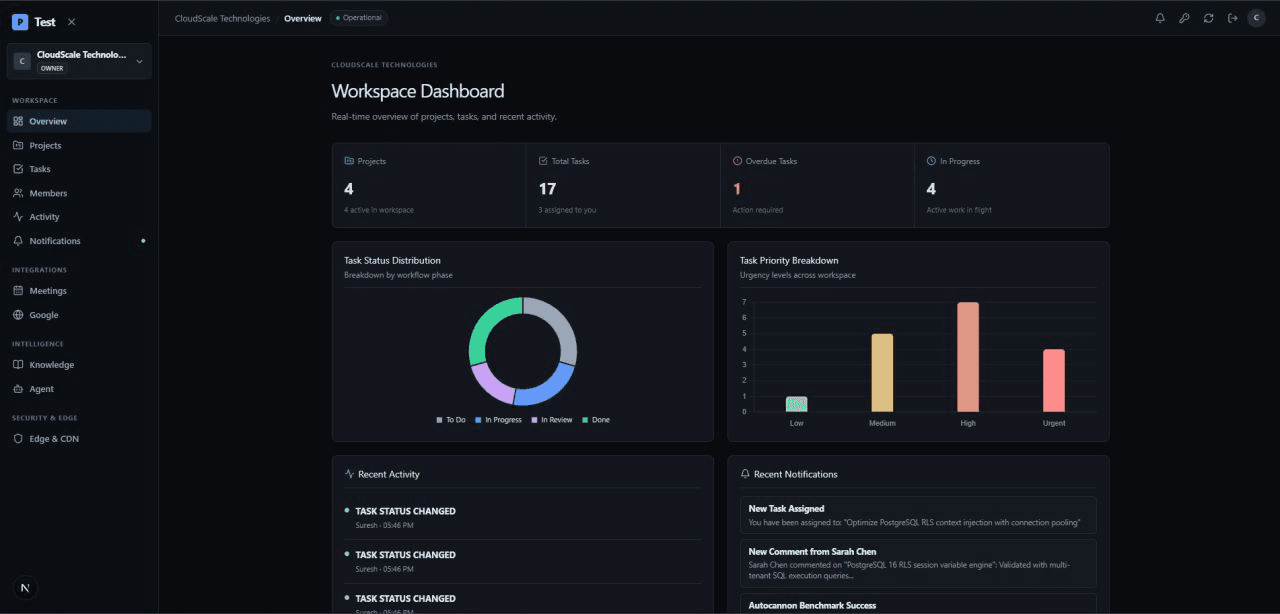Click the unread dot beside Notifications
Screen dimensions: 1280x614
point(143,241)
